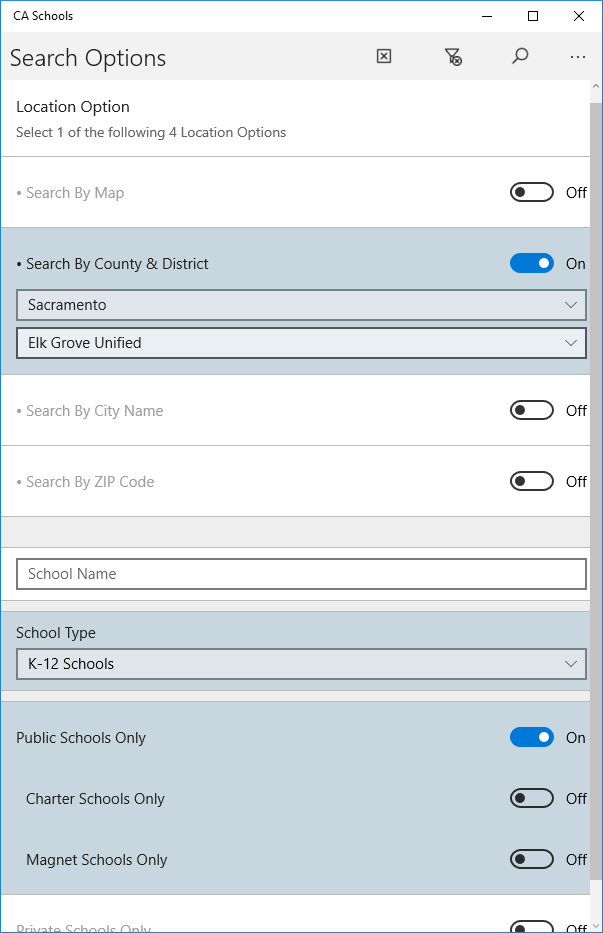Enable Charter Schools Only switch
Viewport: 603px width, 933px height.
tap(531, 798)
